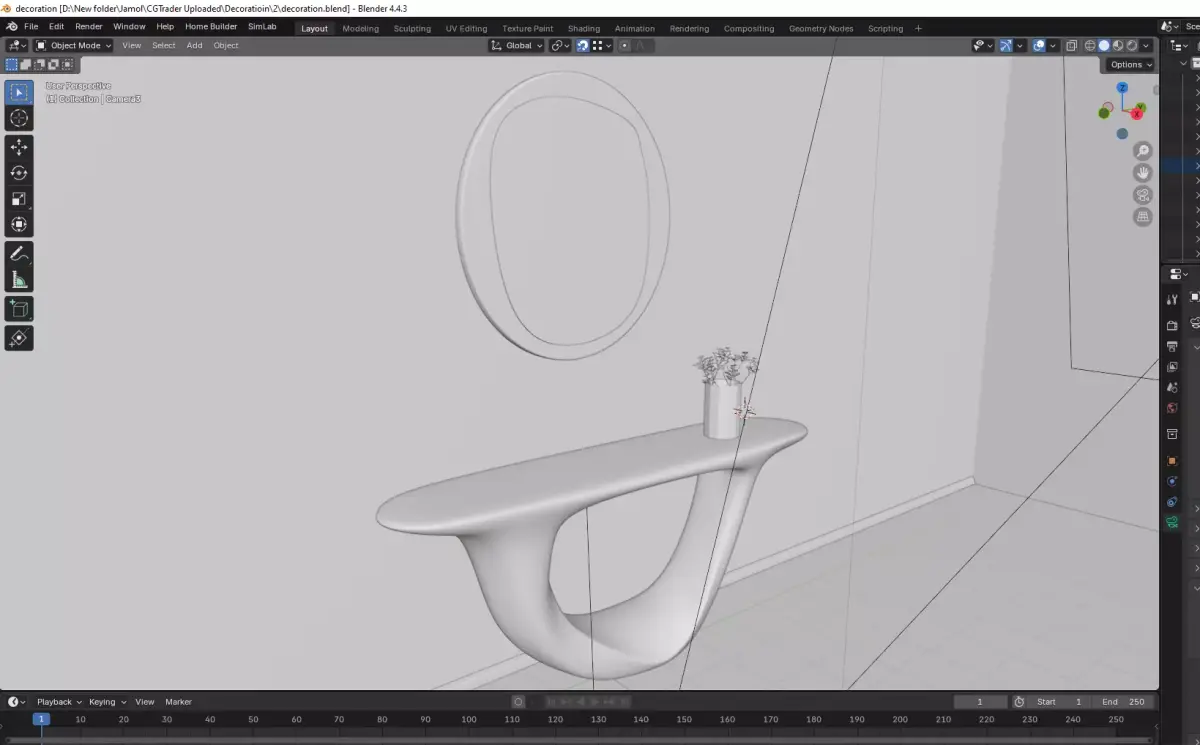Switch to Rendered viewport shading
Image resolution: width=1200 pixels, height=745 pixels.
[1132, 45]
